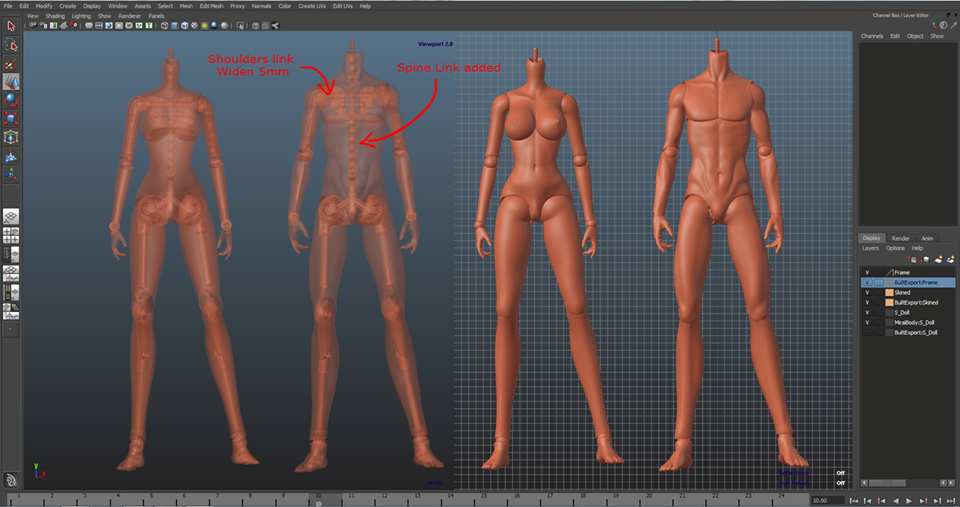Viewport: 960px width, 507px height.
Task: Open the Create UVs menu
Action: pyautogui.click(x=312, y=6)
